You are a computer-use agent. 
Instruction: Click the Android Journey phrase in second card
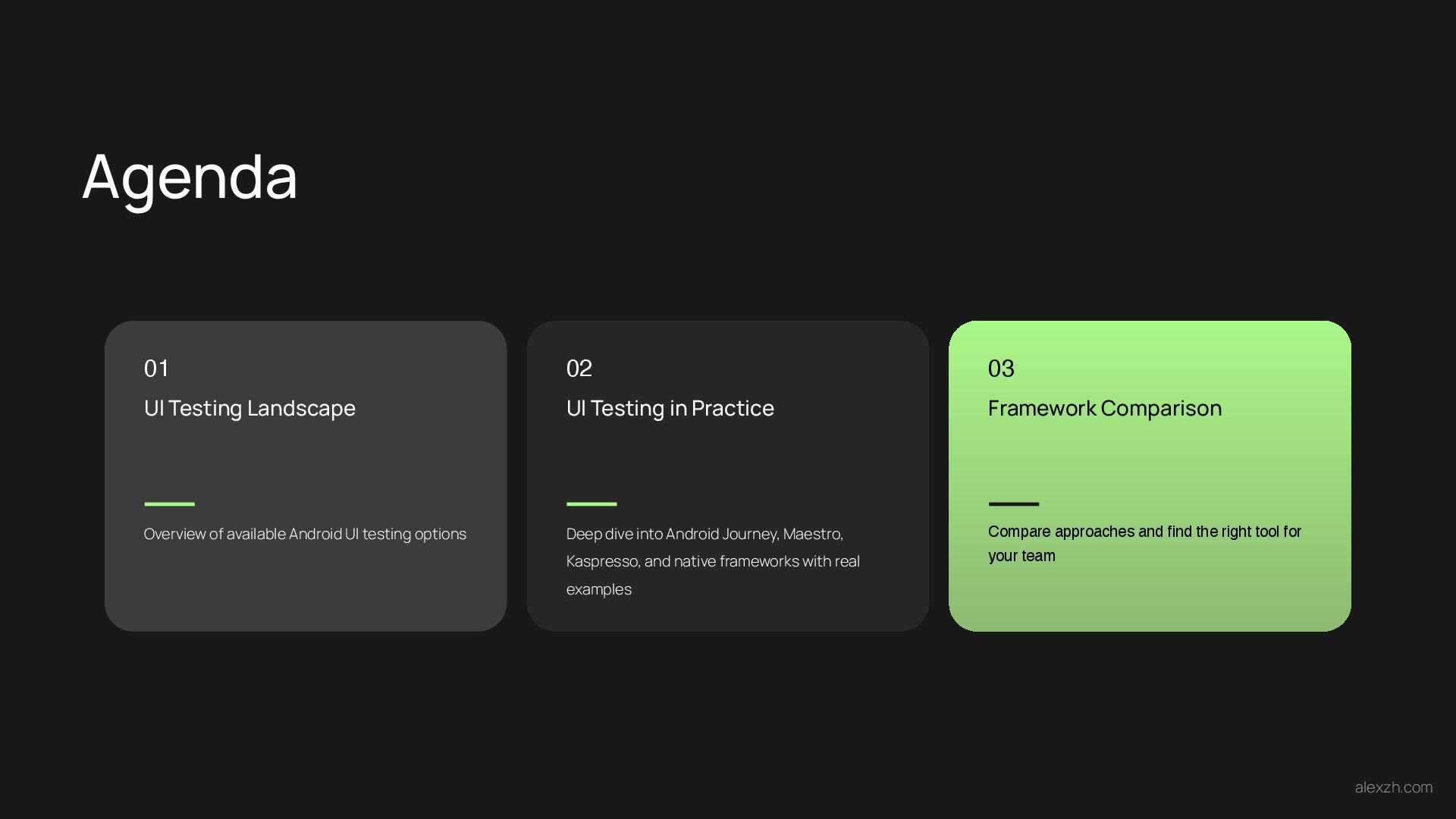pyautogui.click(x=722, y=534)
